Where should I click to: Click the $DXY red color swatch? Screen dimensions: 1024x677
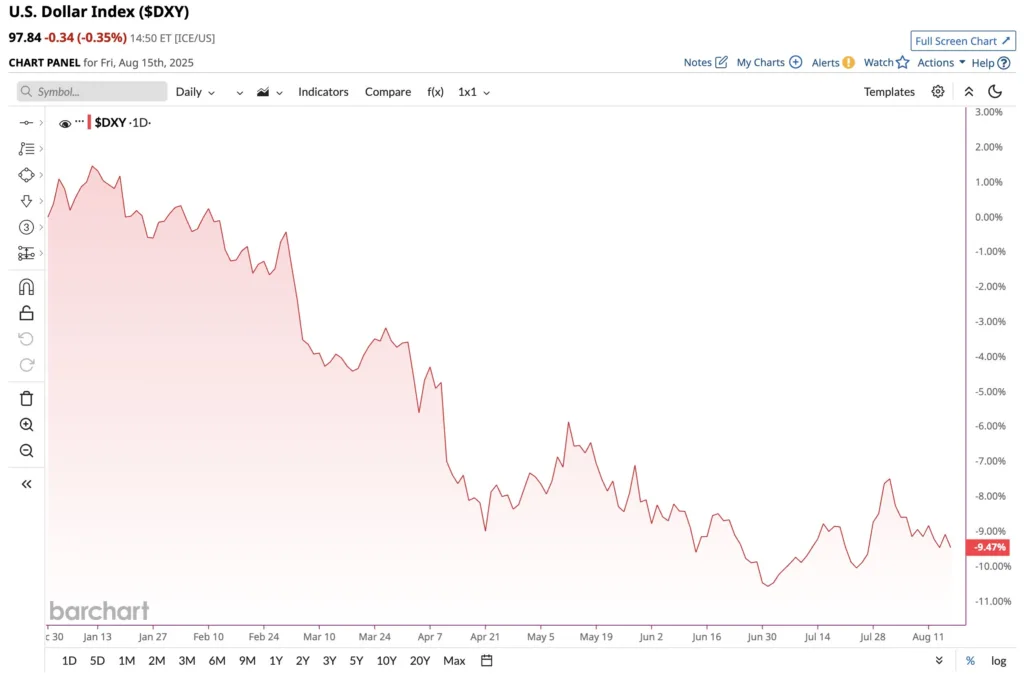pyautogui.click(x=89, y=122)
